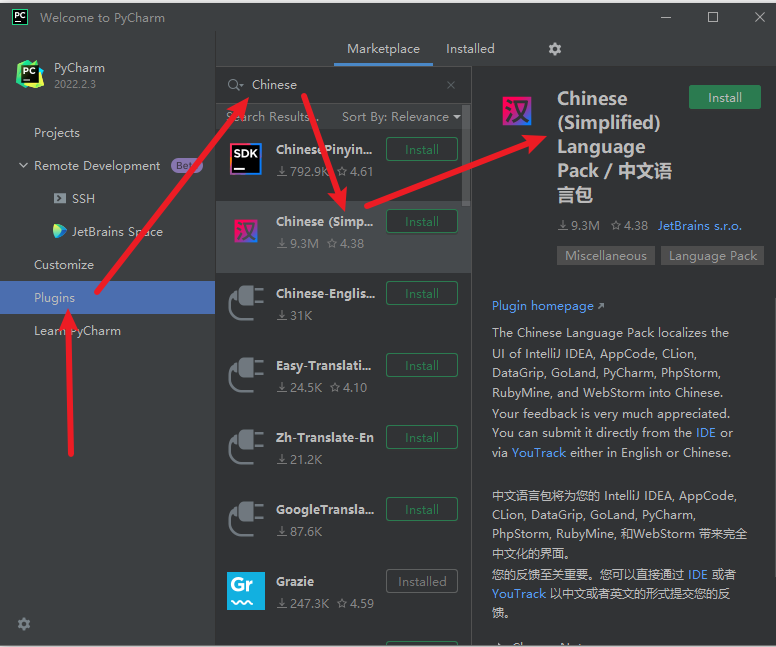Click the PyCharm logo in sidebar
The image size is (776, 647).
pos(30,74)
